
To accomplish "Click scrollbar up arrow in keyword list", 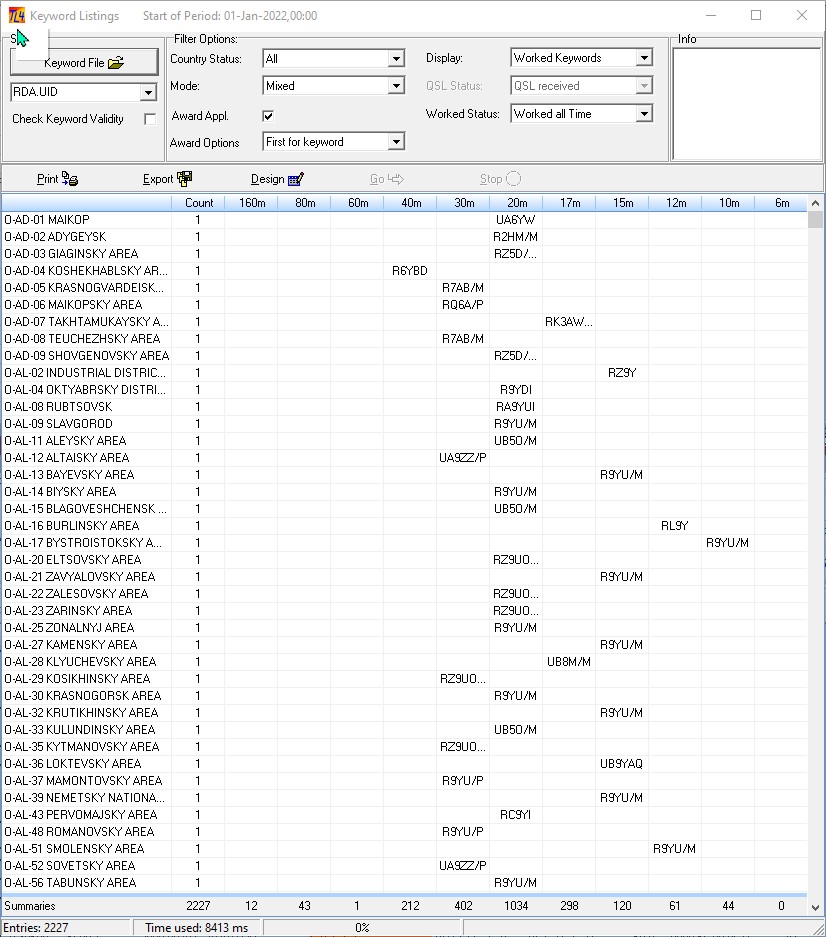I will coord(815,203).
